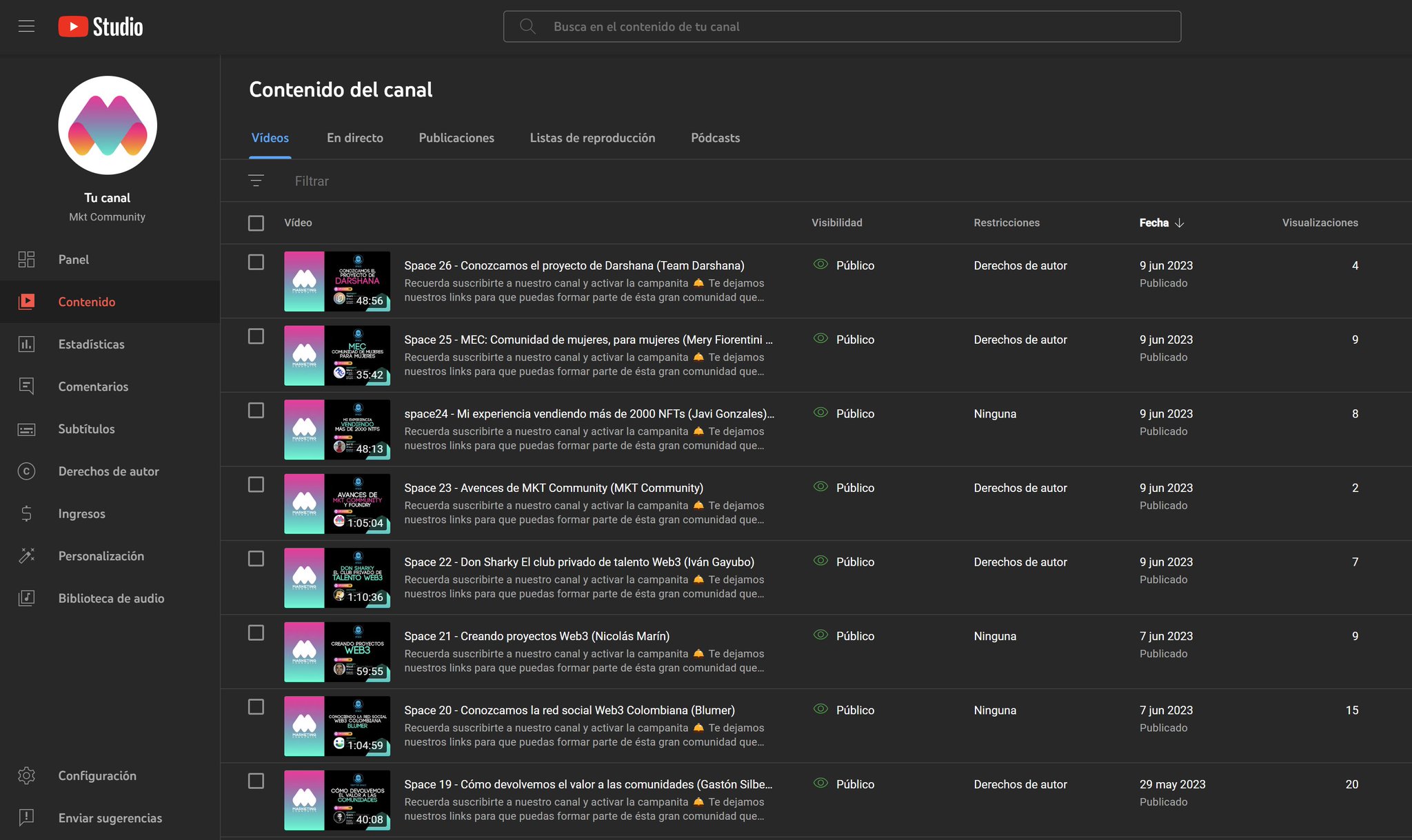Image resolution: width=1412 pixels, height=840 pixels.
Task: Select all videos with header checkbox
Action: coord(256,223)
